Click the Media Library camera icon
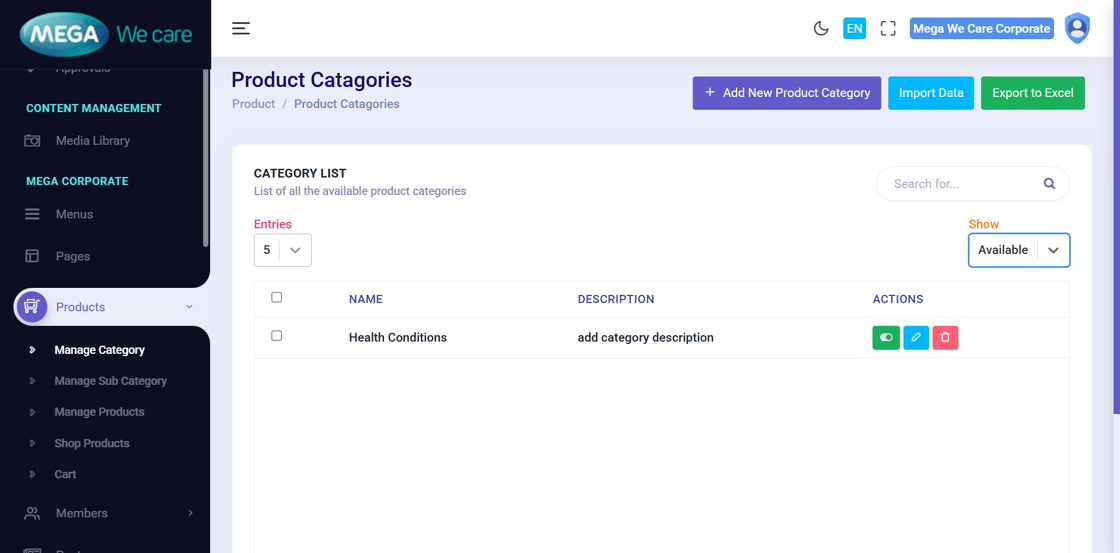1120x553 pixels. click(32, 141)
